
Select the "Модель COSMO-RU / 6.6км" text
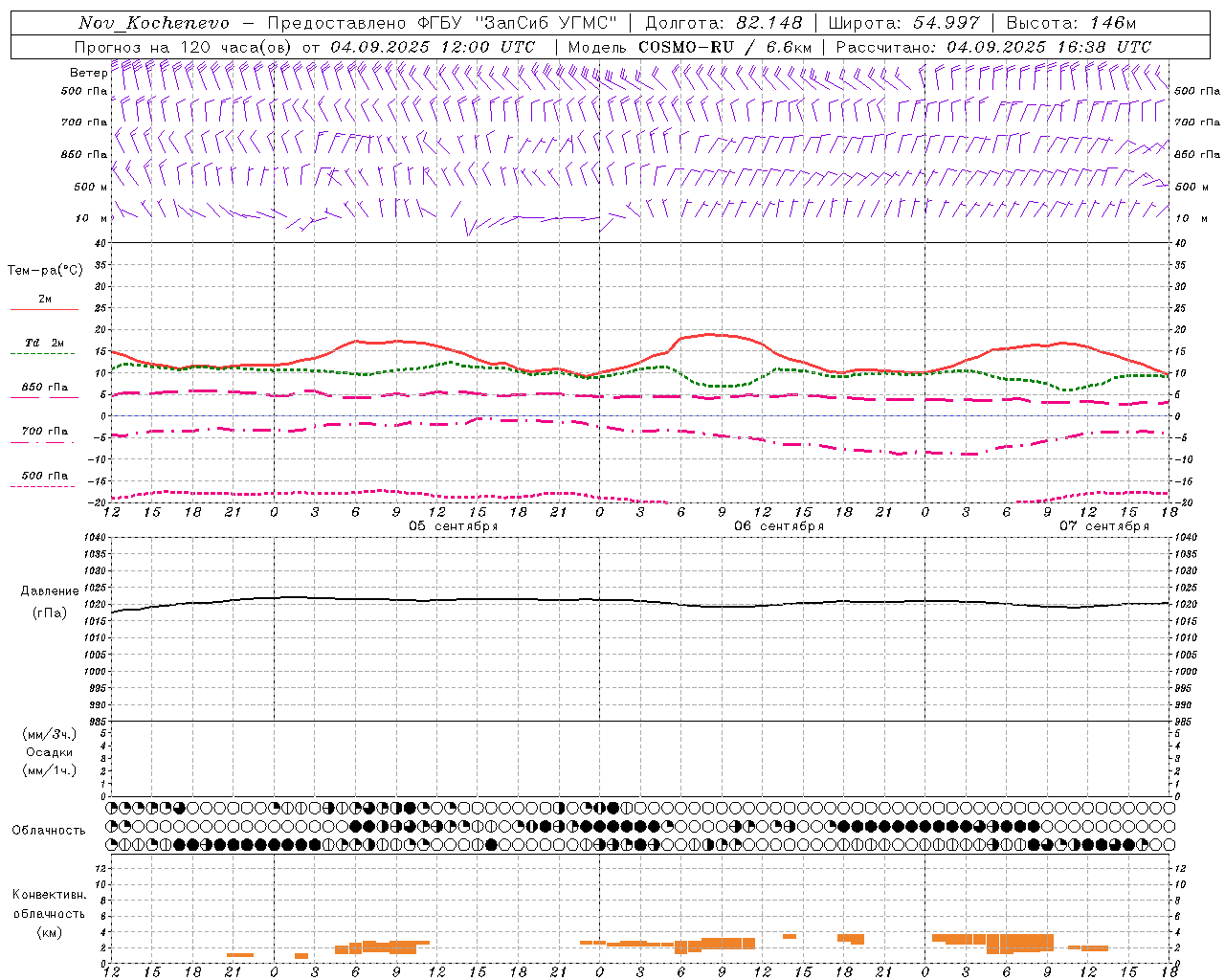tap(690, 47)
